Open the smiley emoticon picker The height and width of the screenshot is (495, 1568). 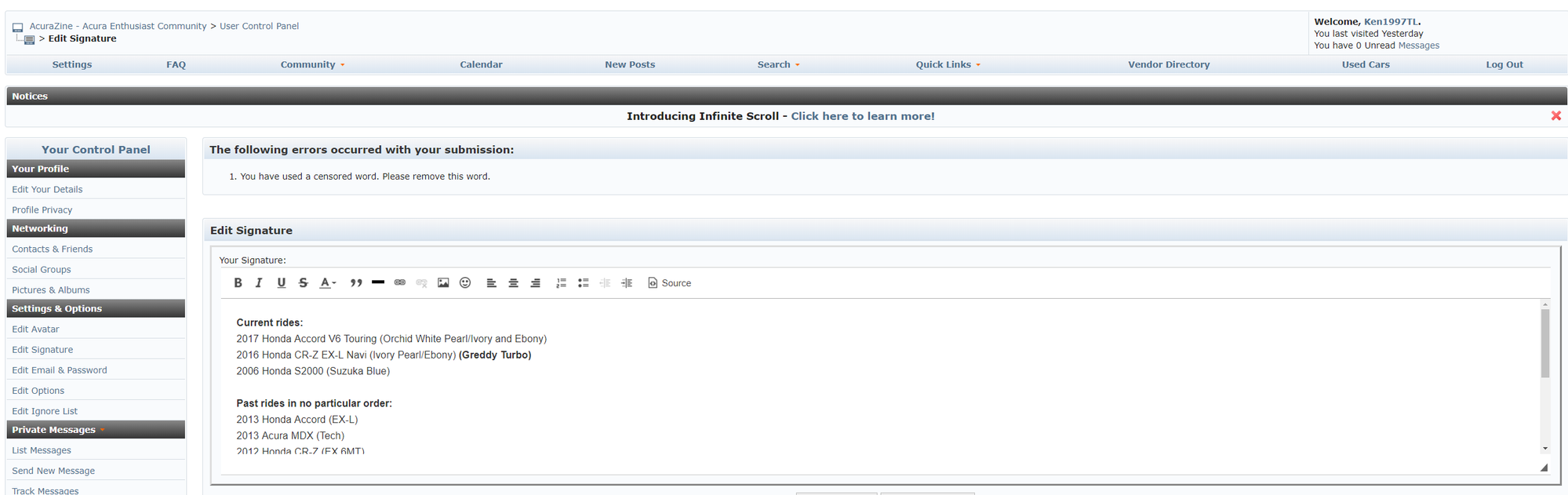click(465, 283)
